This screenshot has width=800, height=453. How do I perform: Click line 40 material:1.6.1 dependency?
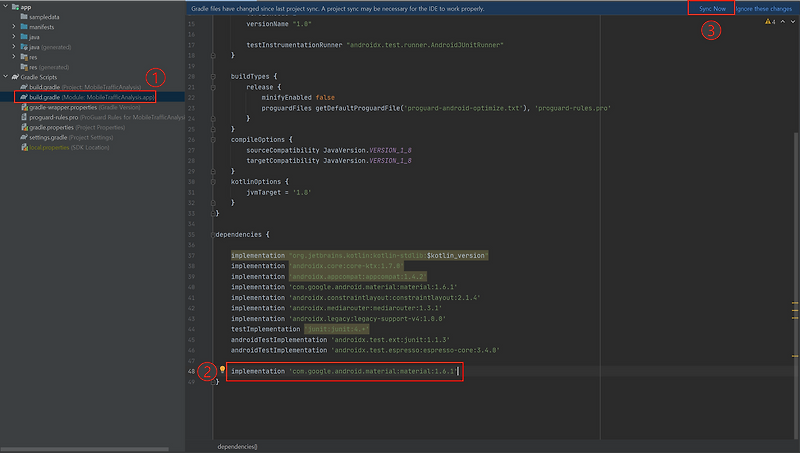344,287
